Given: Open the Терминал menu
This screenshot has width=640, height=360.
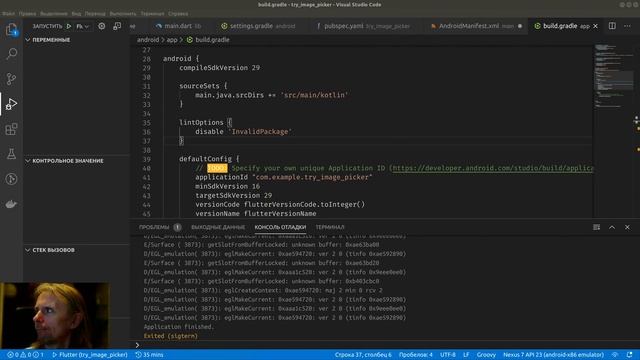Looking at the screenshot, I should click(x=152, y=13).
